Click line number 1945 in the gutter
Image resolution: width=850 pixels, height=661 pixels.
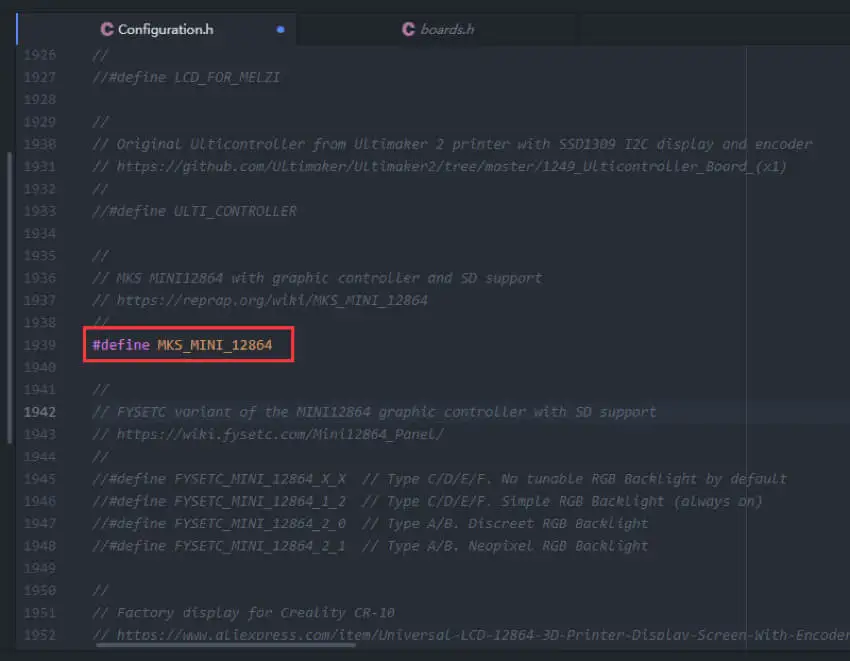40,479
